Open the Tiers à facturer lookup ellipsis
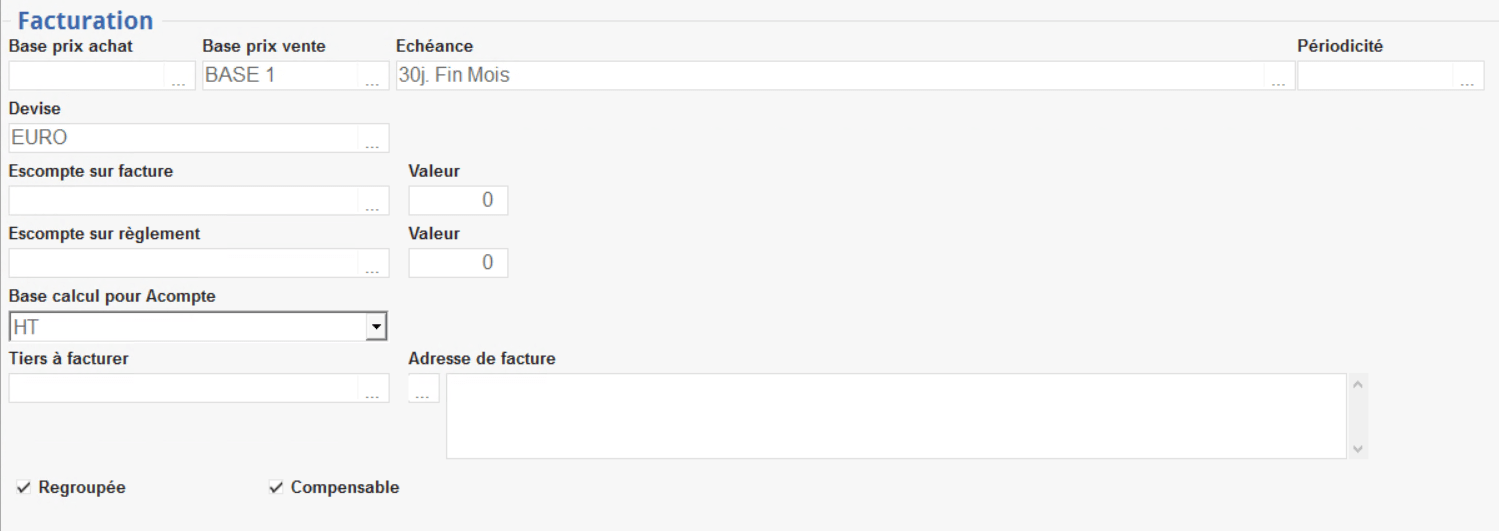Image resolution: width=1499 pixels, height=531 pixels. coord(372,389)
